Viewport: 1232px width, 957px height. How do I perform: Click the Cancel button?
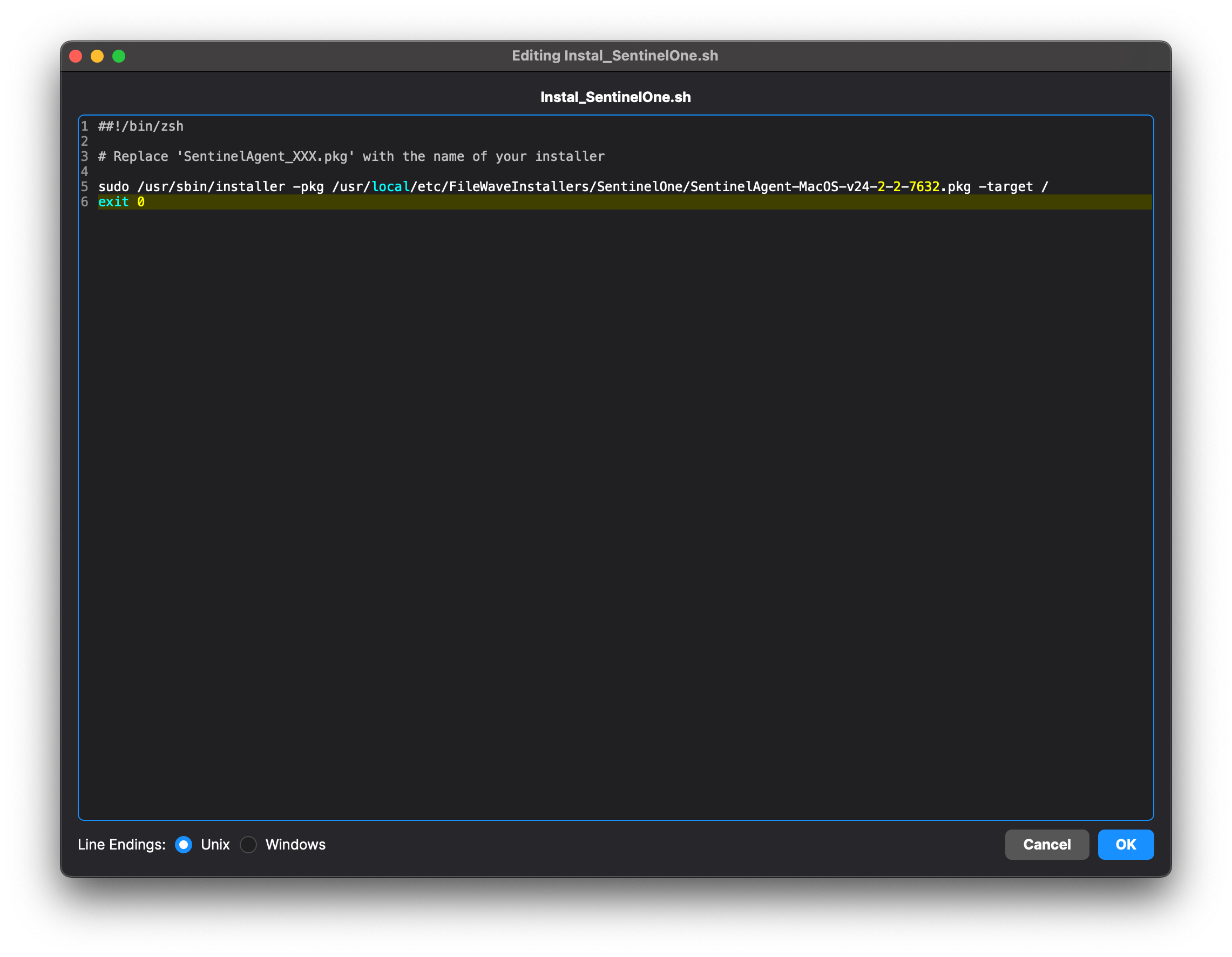click(x=1046, y=845)
